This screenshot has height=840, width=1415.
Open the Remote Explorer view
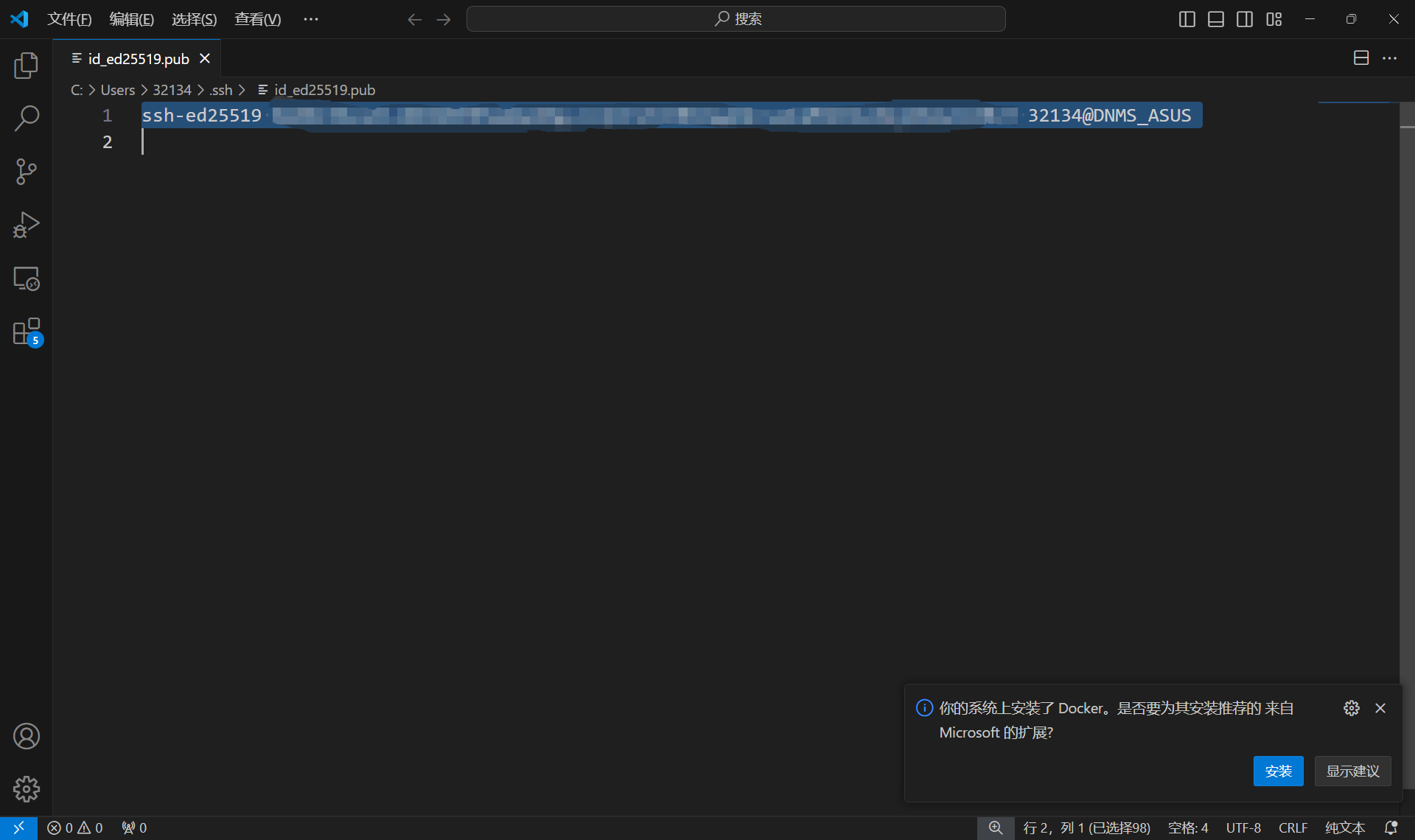coord(26,279)
